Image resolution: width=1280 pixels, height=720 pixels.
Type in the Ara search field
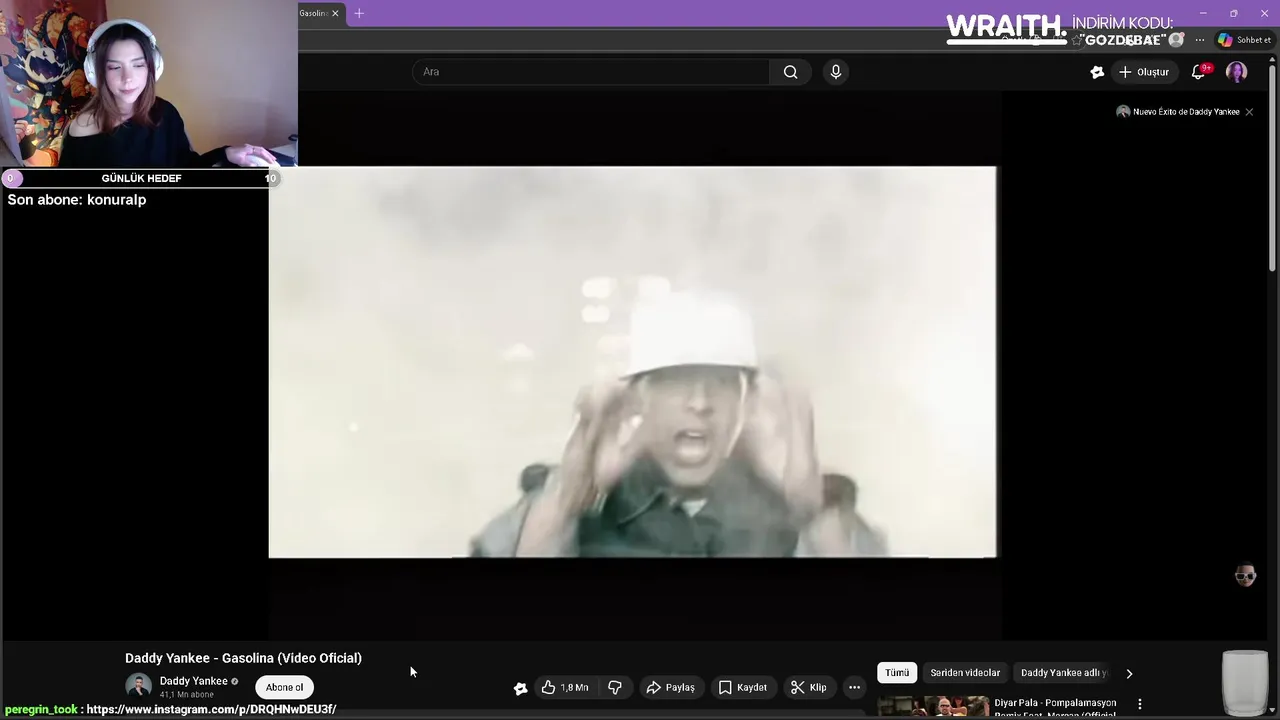click(591, 72)
